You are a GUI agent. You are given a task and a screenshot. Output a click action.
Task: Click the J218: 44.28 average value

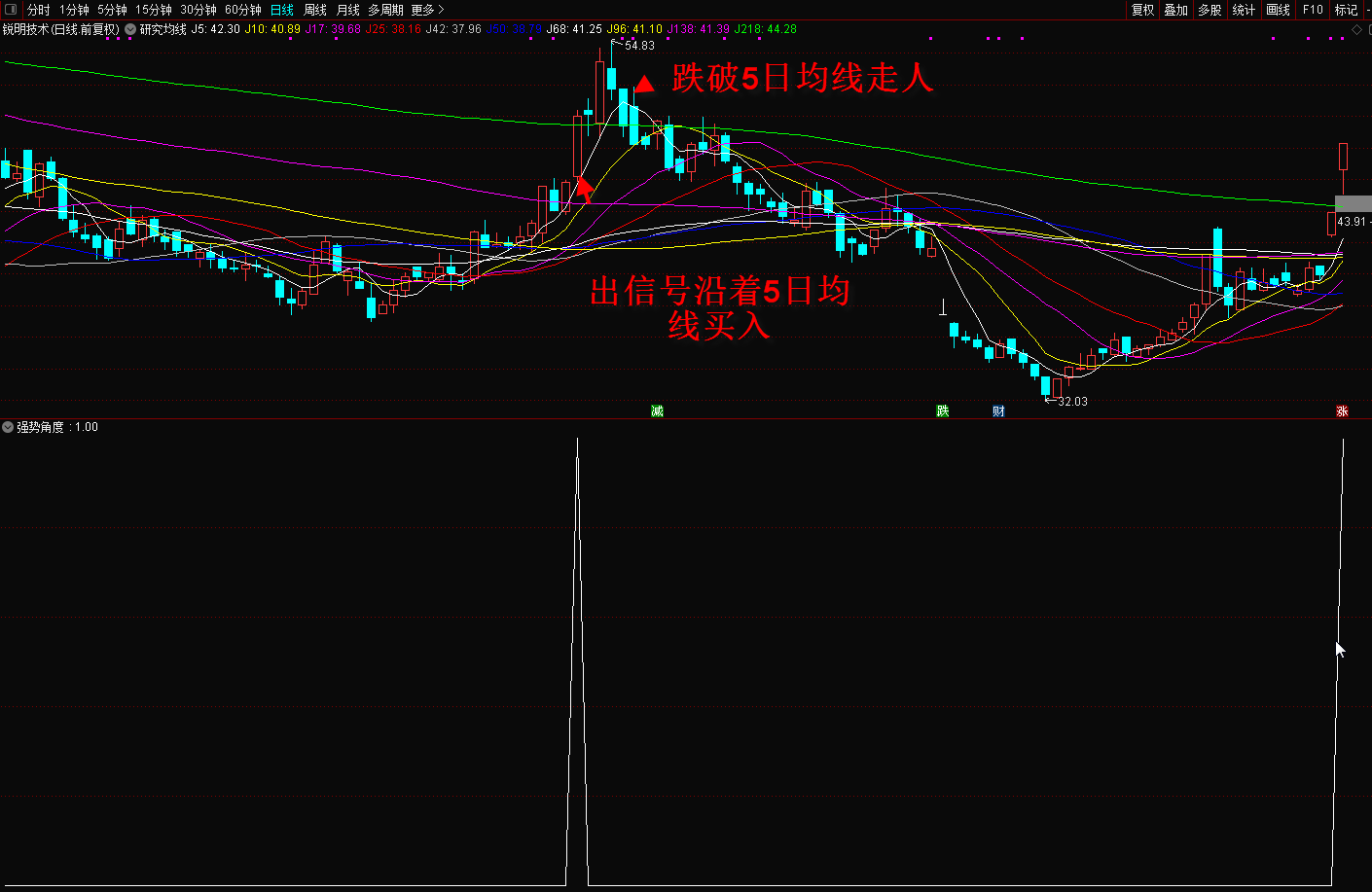point(765,29)
